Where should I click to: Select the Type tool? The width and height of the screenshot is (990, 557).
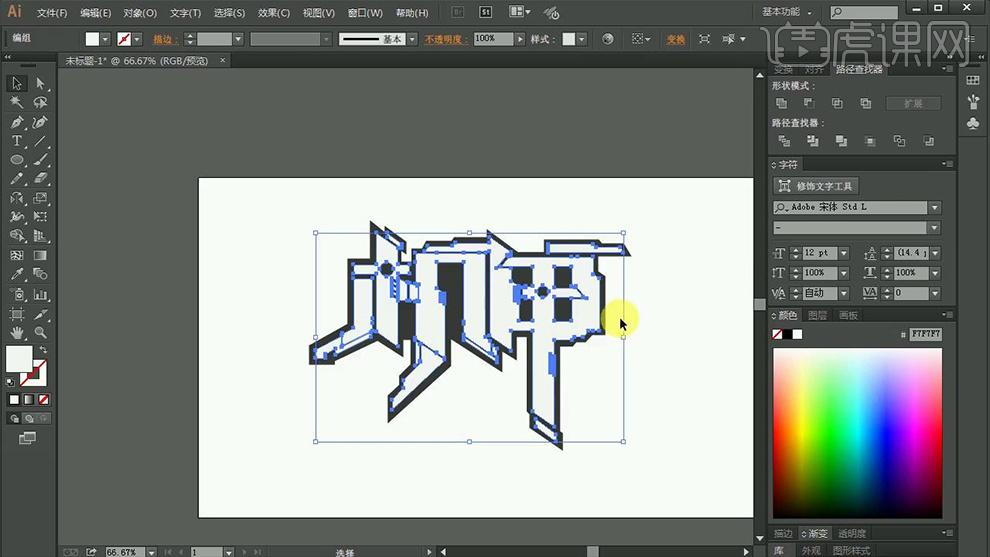(17, 141)
